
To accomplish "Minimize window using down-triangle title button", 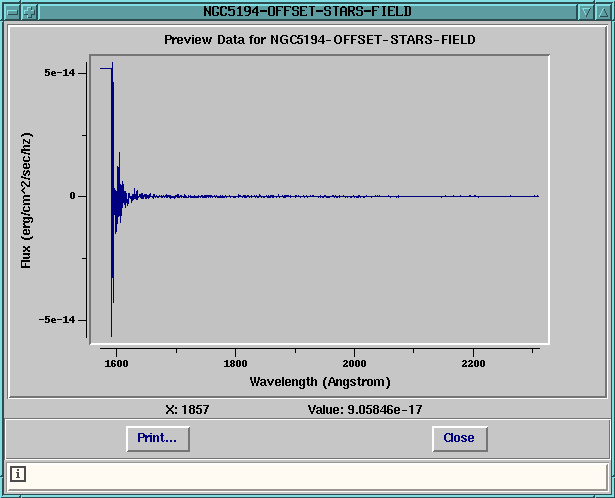I will click(x=586, y=10).
